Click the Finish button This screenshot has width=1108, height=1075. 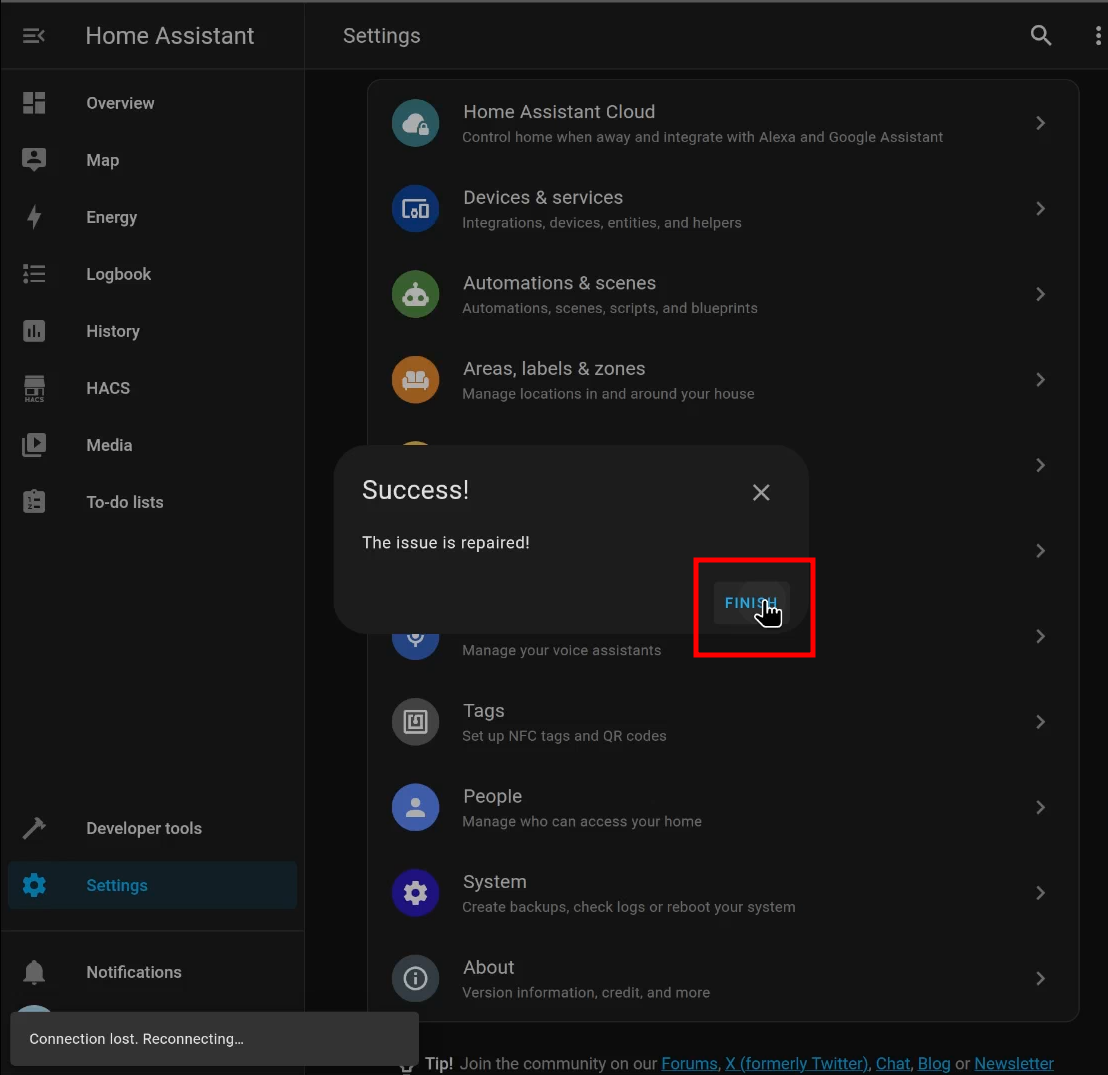point(751,603)
